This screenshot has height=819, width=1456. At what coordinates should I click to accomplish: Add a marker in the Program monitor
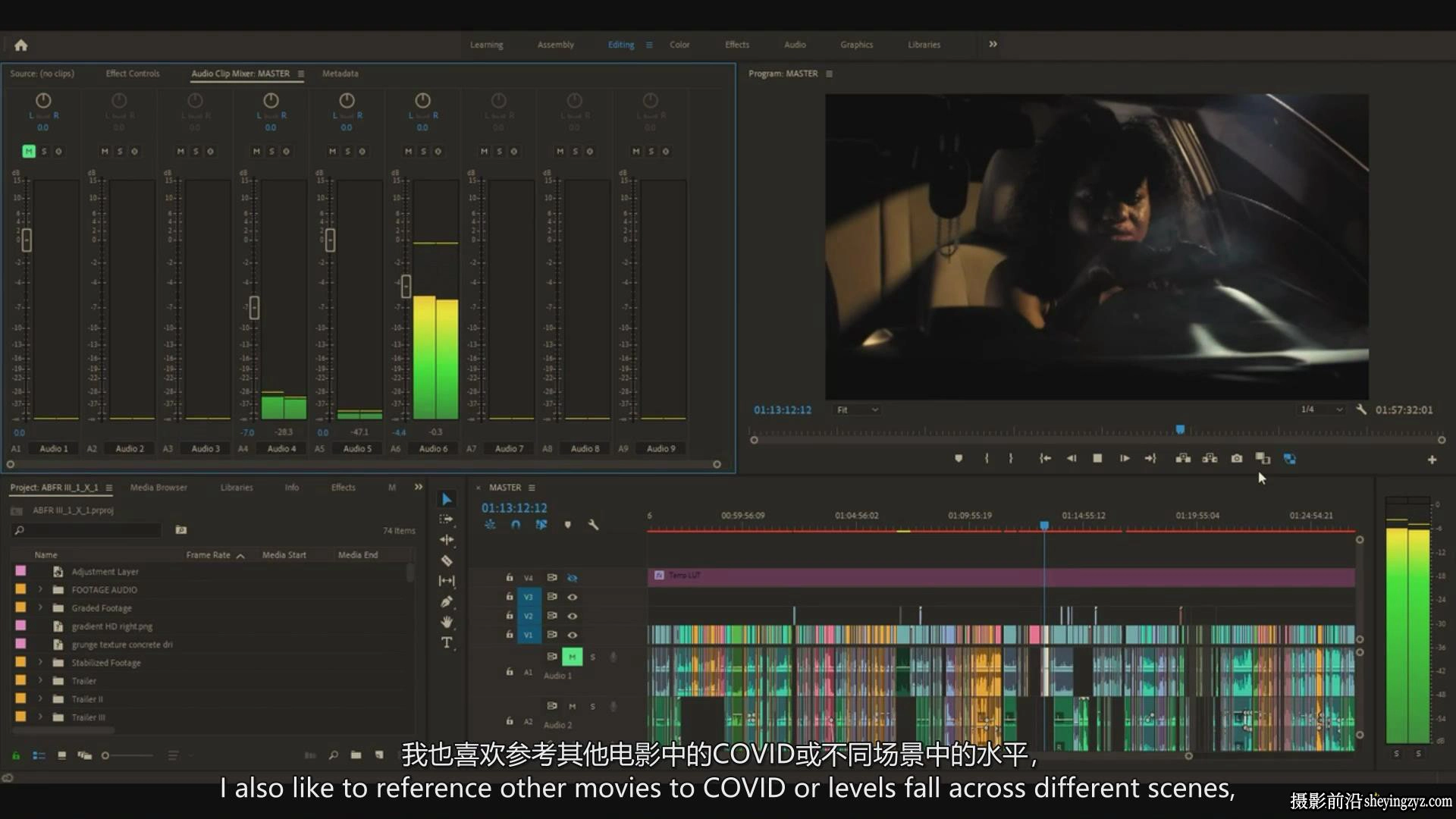(959, 459)
